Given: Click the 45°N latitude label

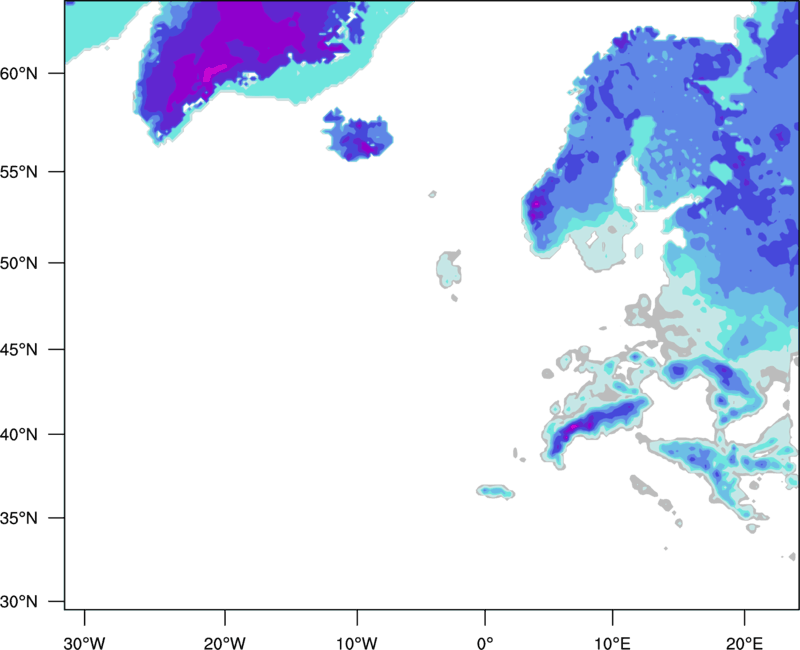Looking at the screenshot, I should [x=19, y=350].
